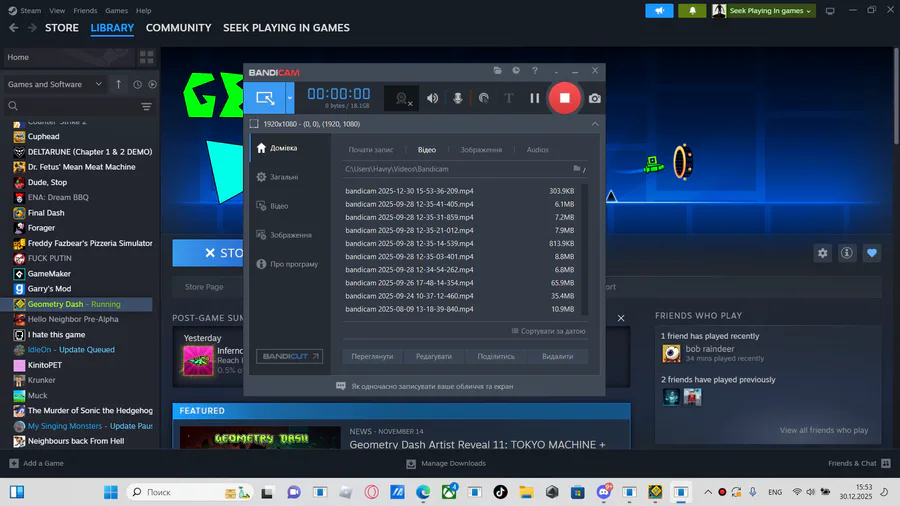Open Bandicam help question mark icon
900x506 pixels.
click(x=535, y=71)
